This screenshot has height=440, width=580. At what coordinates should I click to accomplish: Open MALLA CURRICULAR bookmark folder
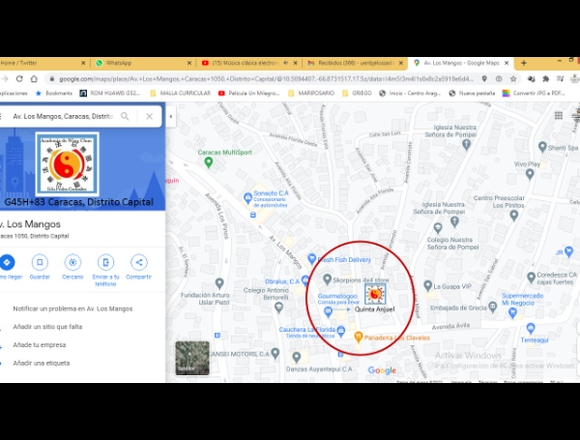pyautogui.click(x=181, y=93)
